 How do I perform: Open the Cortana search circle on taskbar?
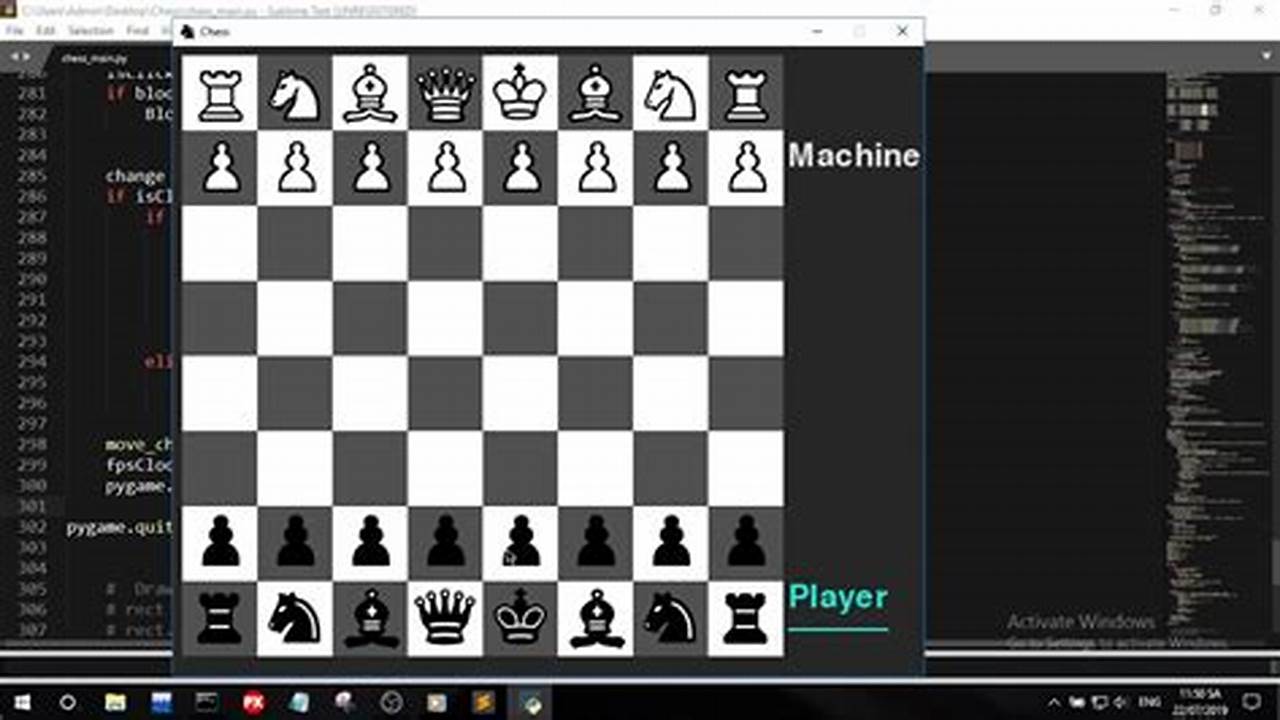[x=68, y=702]
